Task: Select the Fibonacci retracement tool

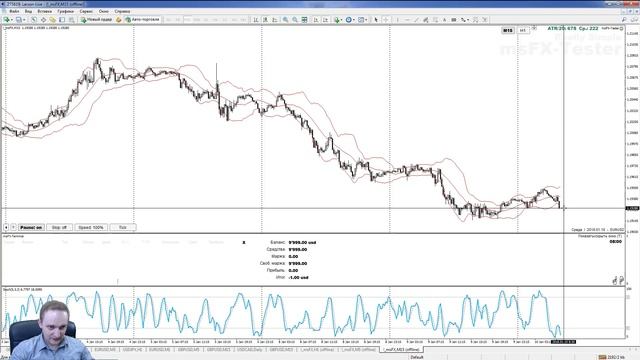Action: pyautogui.click(x=435, y=20)
